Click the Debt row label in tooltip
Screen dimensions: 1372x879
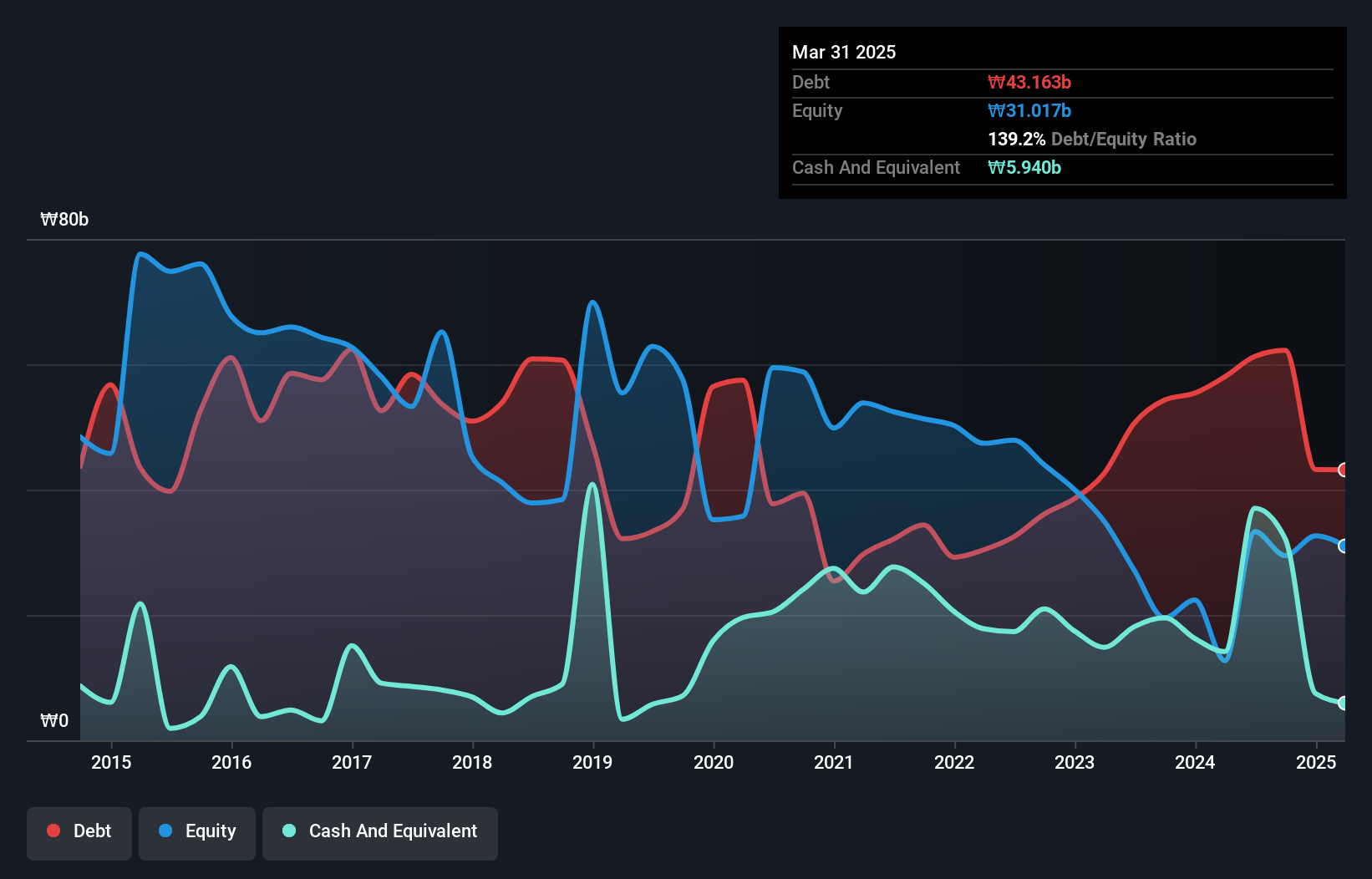[x=810, y=82]
